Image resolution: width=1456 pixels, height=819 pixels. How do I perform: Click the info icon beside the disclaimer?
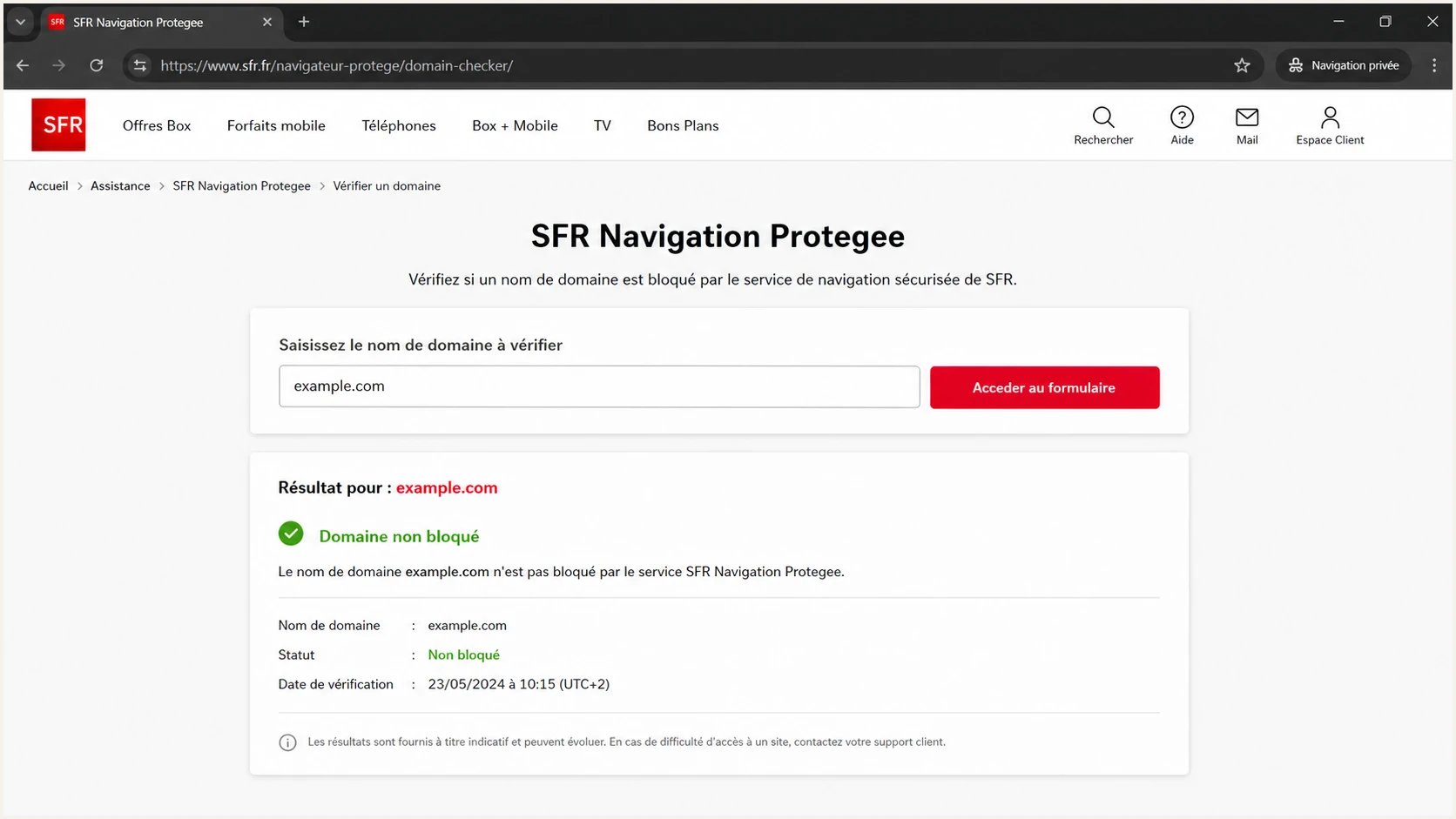(x=287, y=742)
